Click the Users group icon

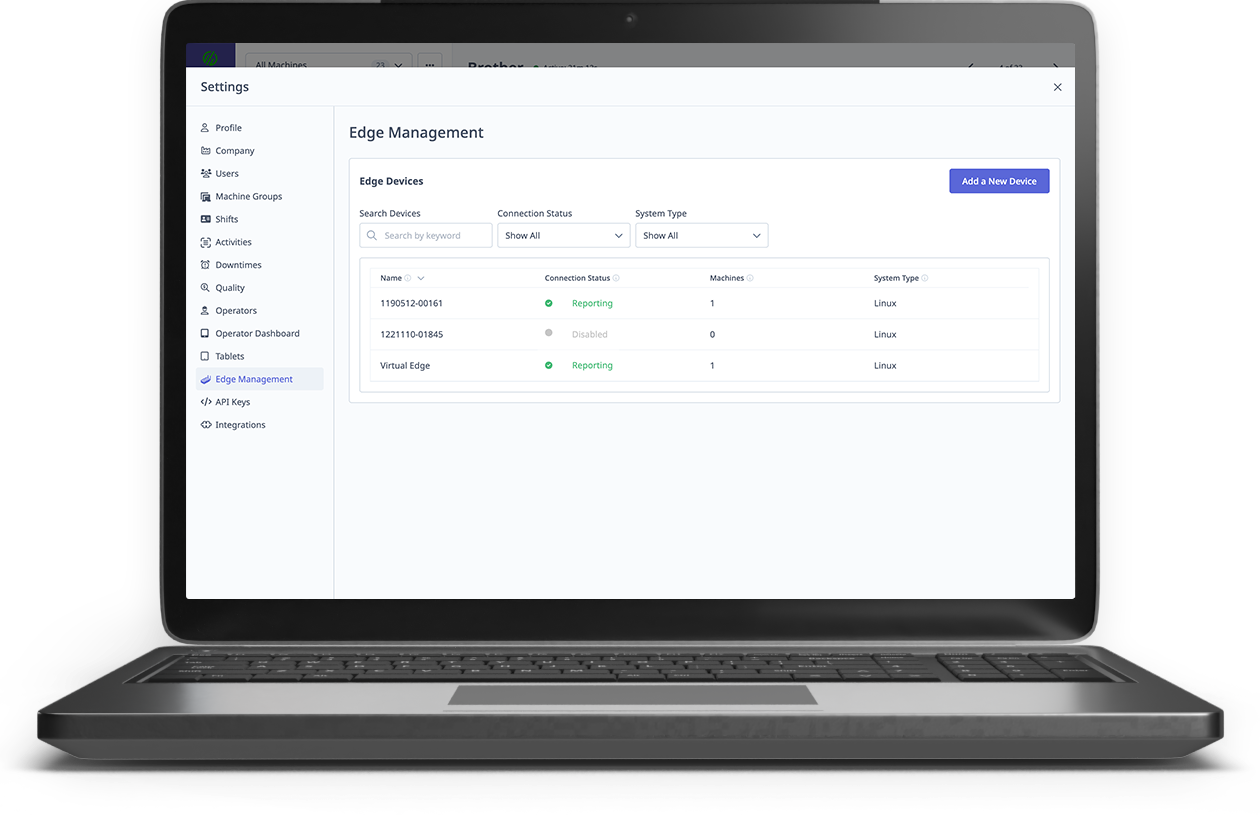tap(205, 174)
